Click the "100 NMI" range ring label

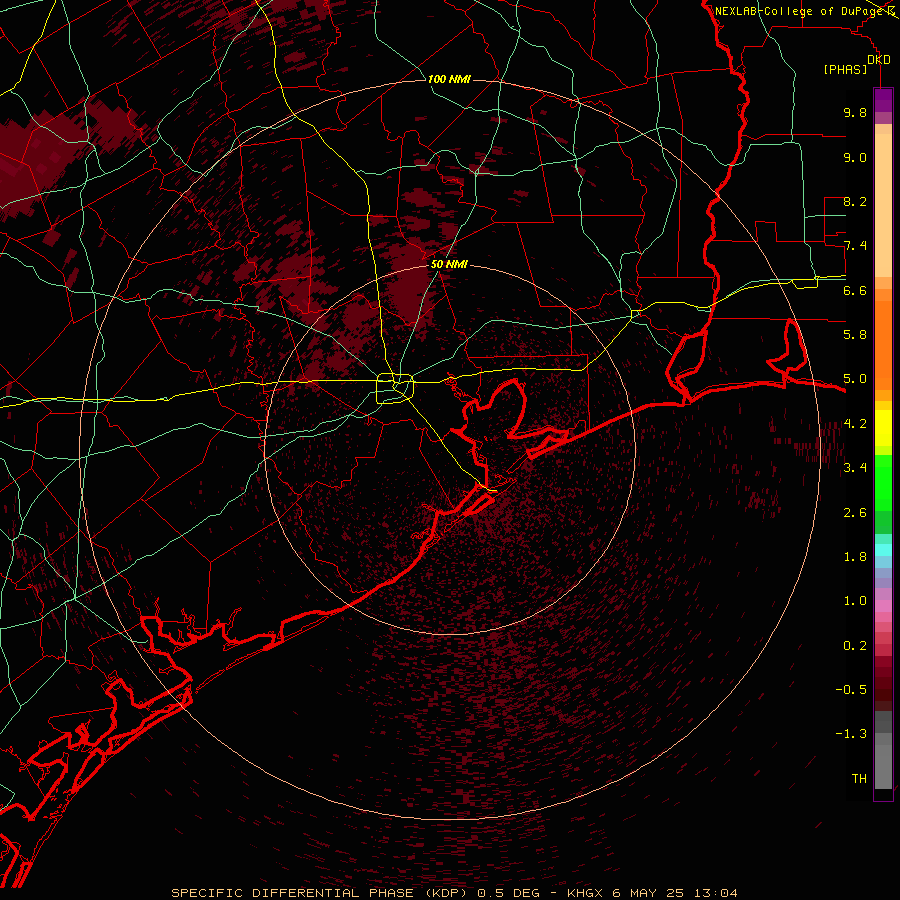click(449, 79)
